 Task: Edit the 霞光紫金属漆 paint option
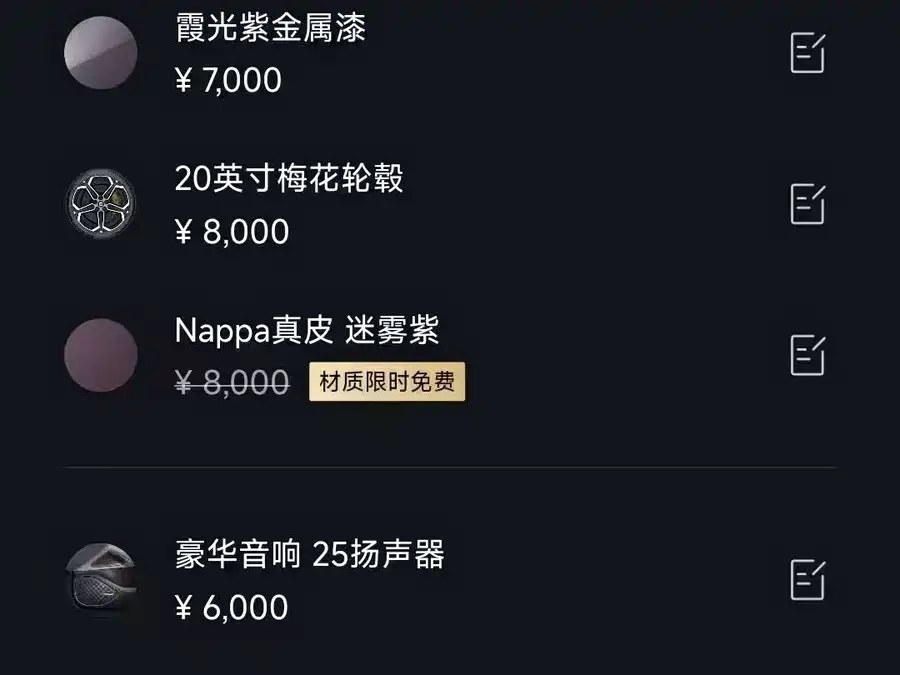coord(807,53)
